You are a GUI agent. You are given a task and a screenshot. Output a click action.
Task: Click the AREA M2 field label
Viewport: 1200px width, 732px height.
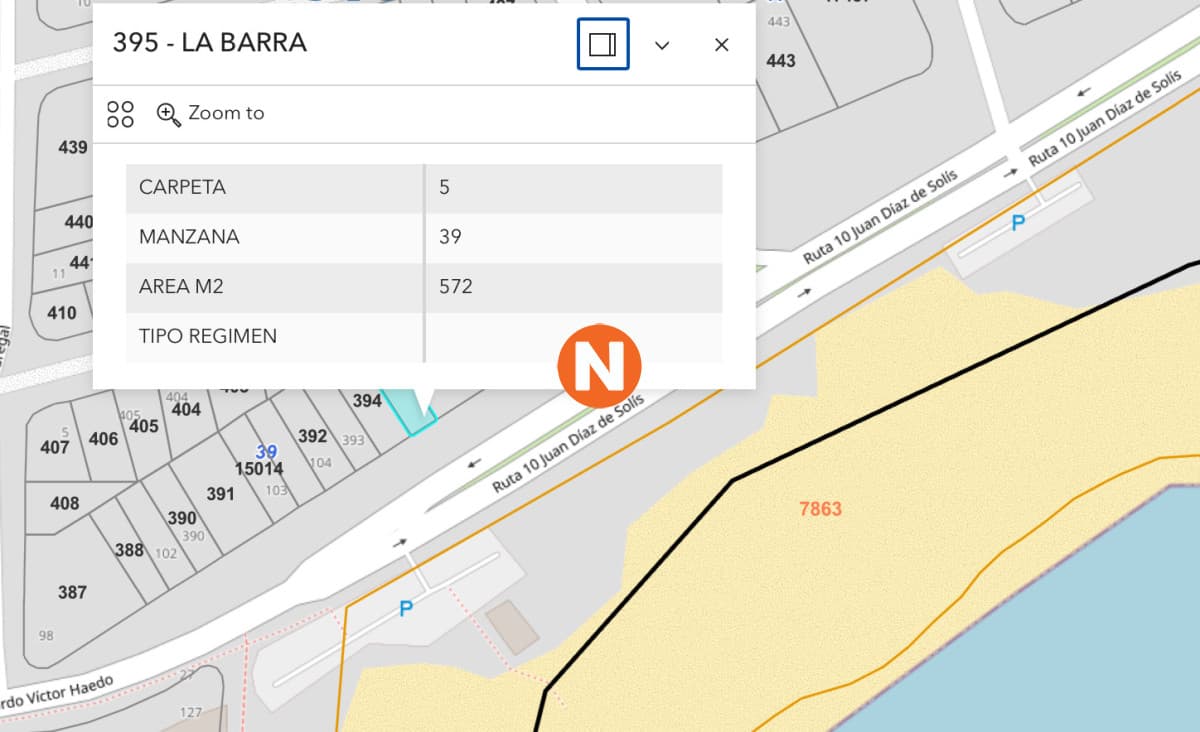click(x=181, y=287)
